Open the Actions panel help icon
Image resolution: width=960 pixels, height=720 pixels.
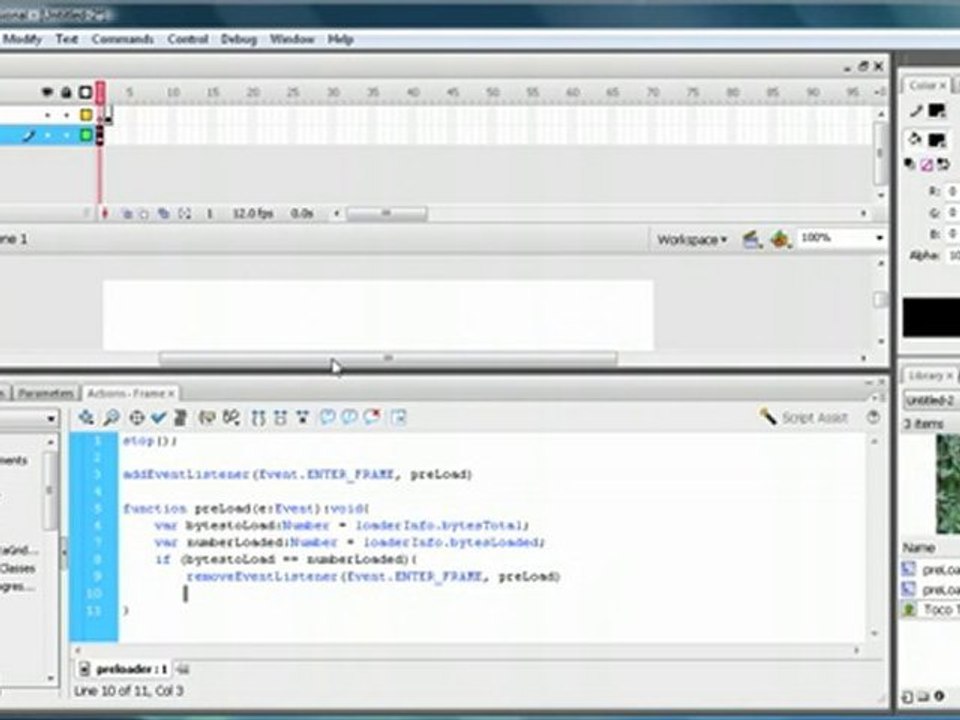(874, 418)
